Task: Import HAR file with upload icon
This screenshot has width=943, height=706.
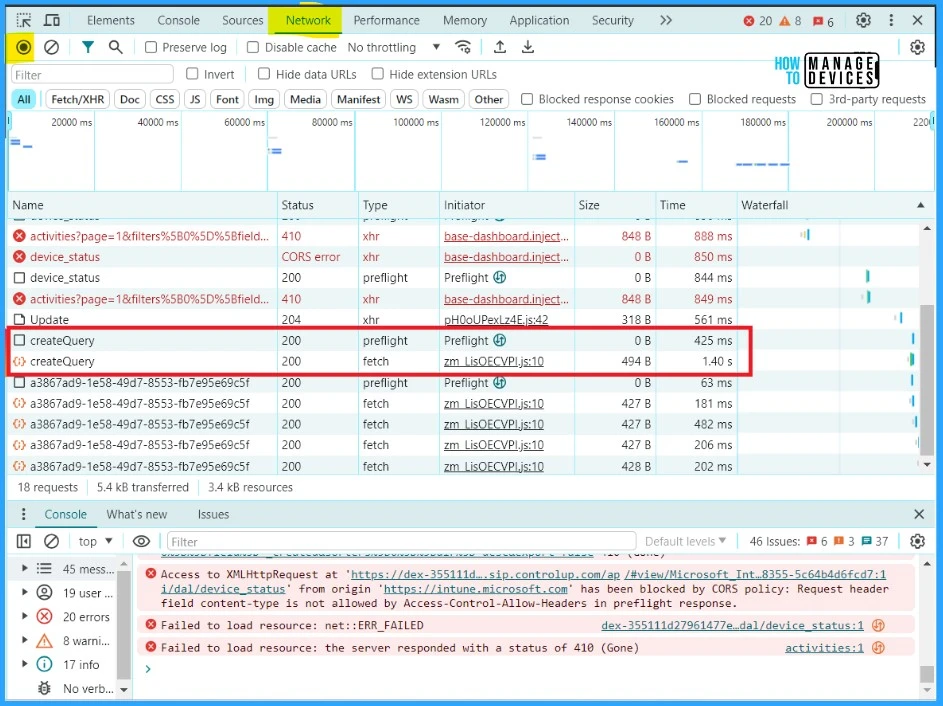Action: pyautogui.click(x=500, y=47)
